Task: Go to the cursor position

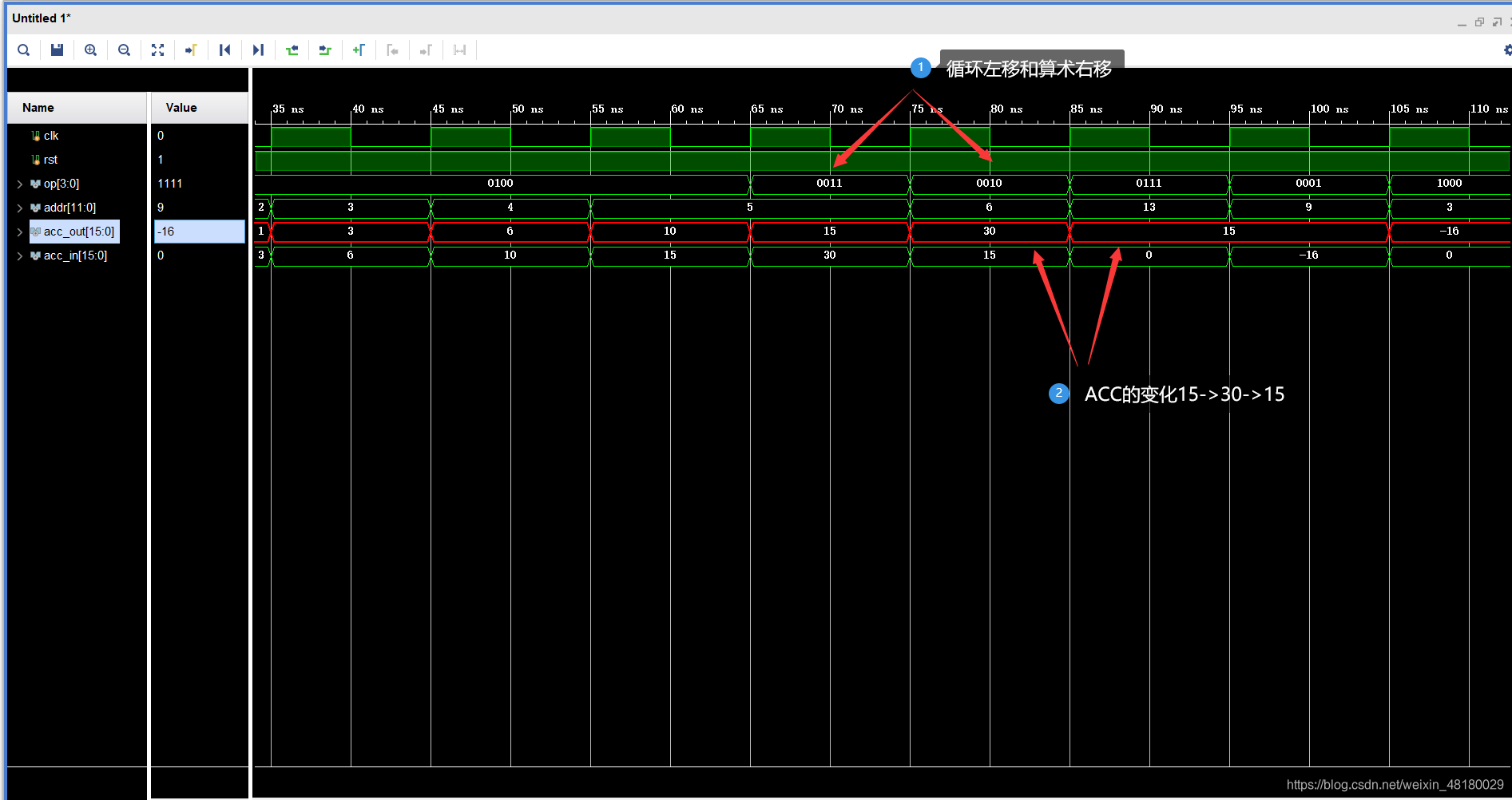Action: pos(191,50)
